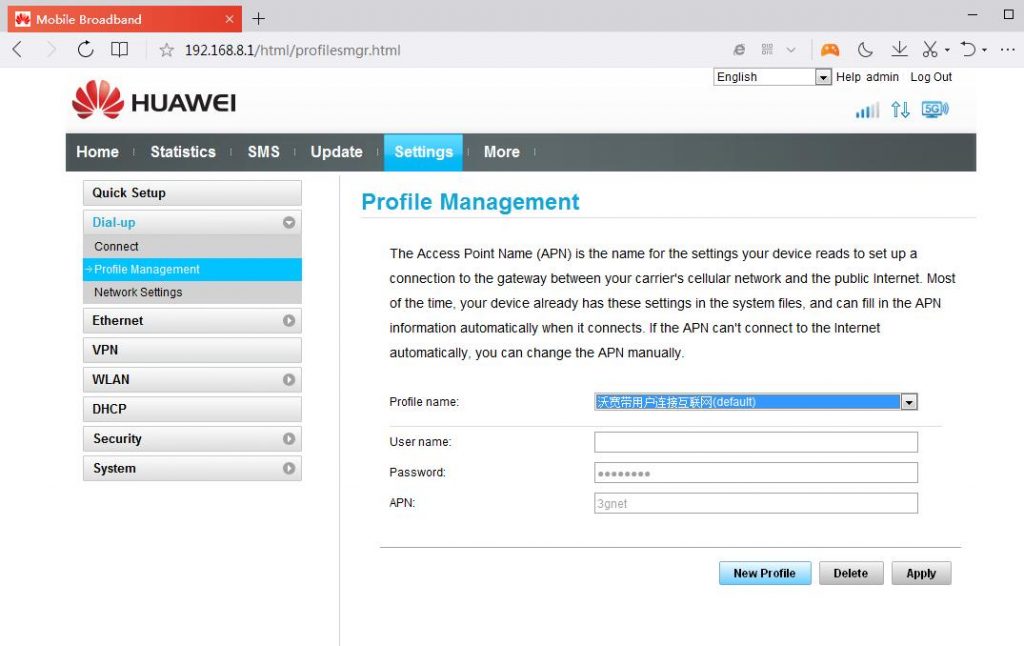Click the Huawei logo

tap(152, 101)
